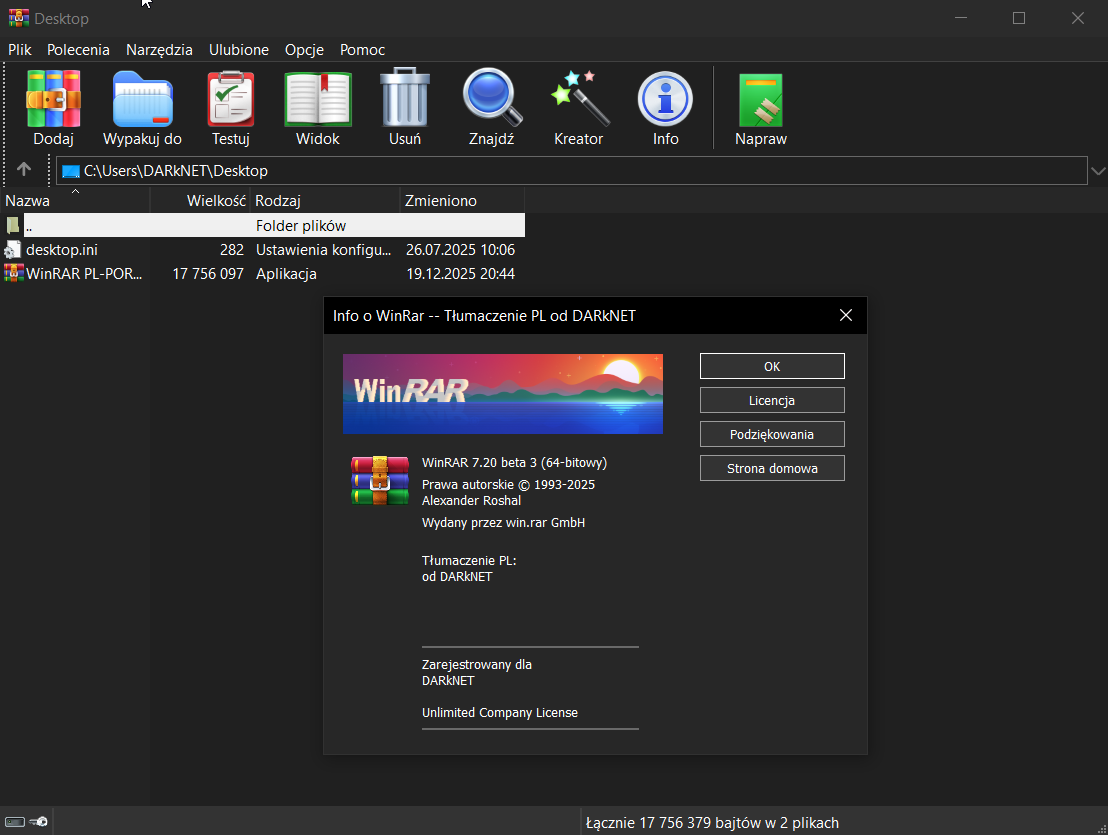Click the Info toolbar icon
The height and width of the screenshot is (835, 1108).
point(665,99)
